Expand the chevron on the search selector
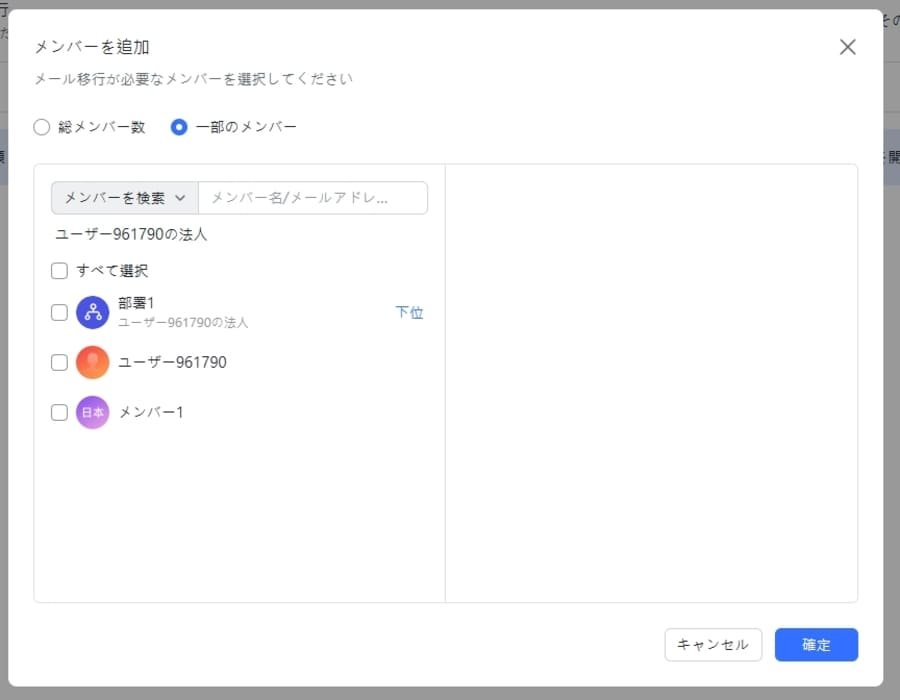Viewport: 900px width, 700px height. coord(181,197)
